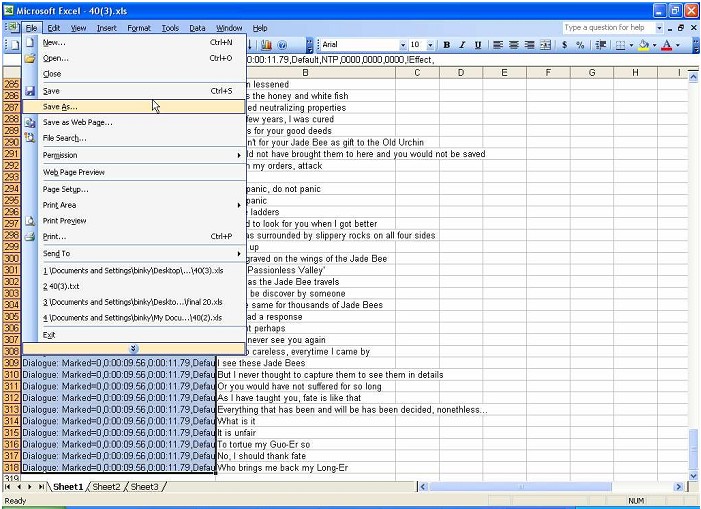This screenshot has height=509, width=701.
Task: Select row header 312
Action: 12,398
